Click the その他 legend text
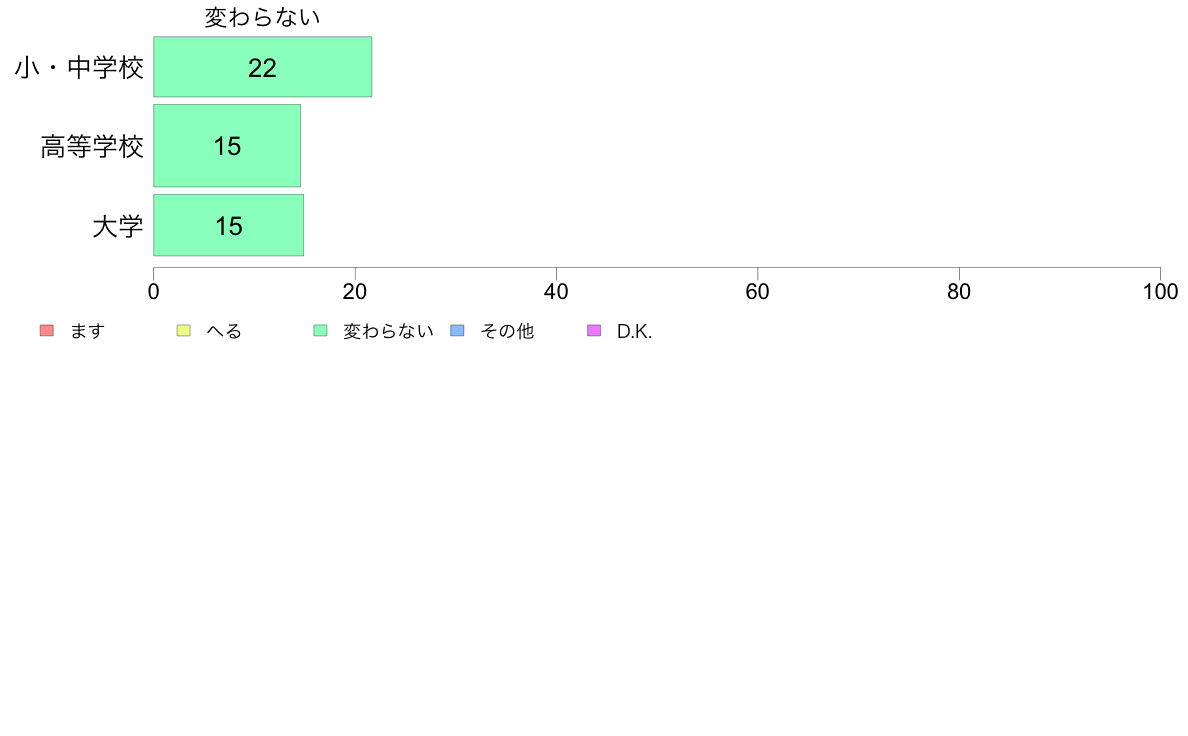 pos(507,331)
